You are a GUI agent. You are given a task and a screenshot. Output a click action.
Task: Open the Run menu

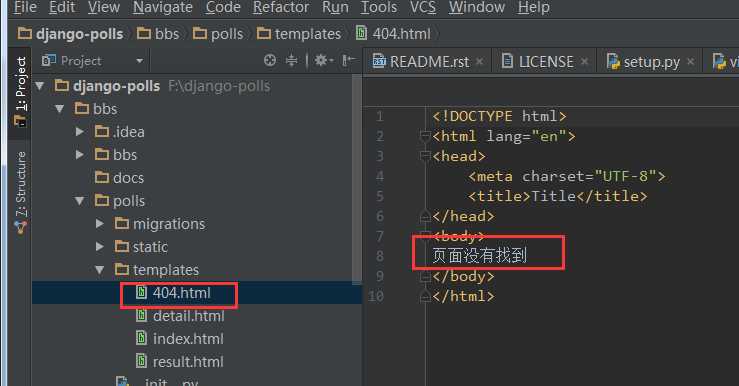(335, 8)
